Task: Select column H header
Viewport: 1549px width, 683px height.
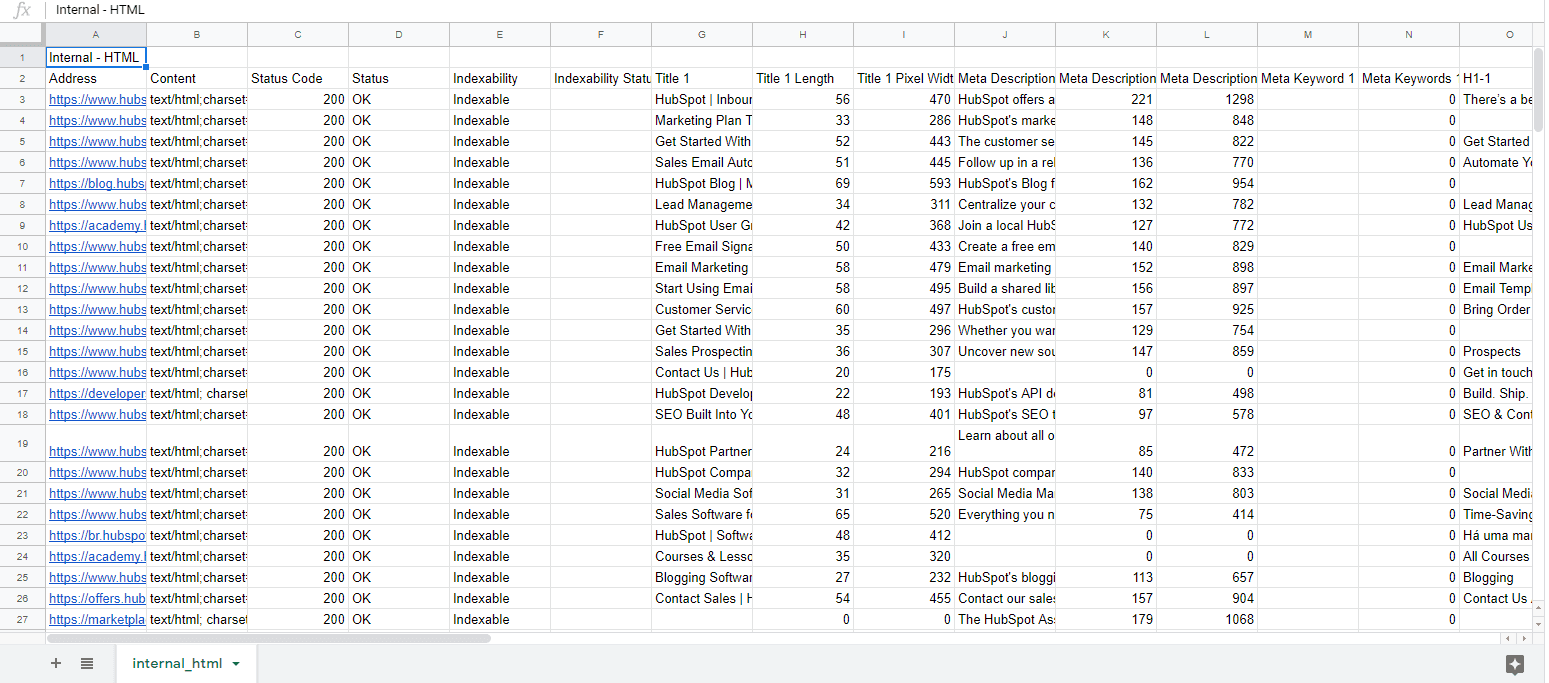Action: [x=802, y=33]
